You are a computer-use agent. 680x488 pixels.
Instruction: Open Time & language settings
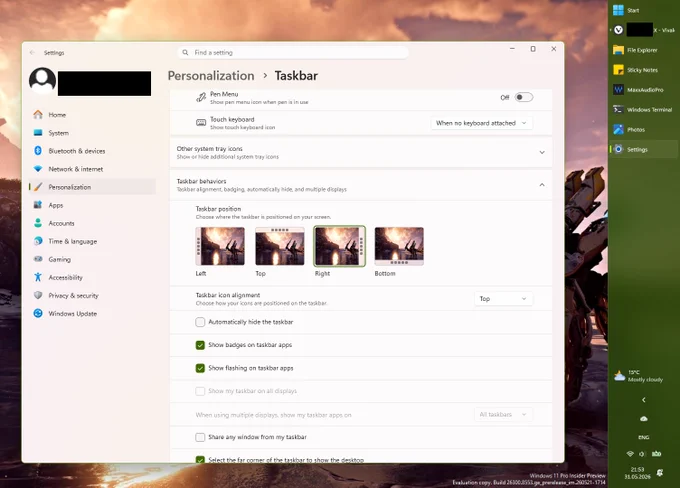[x=92, y=241]
